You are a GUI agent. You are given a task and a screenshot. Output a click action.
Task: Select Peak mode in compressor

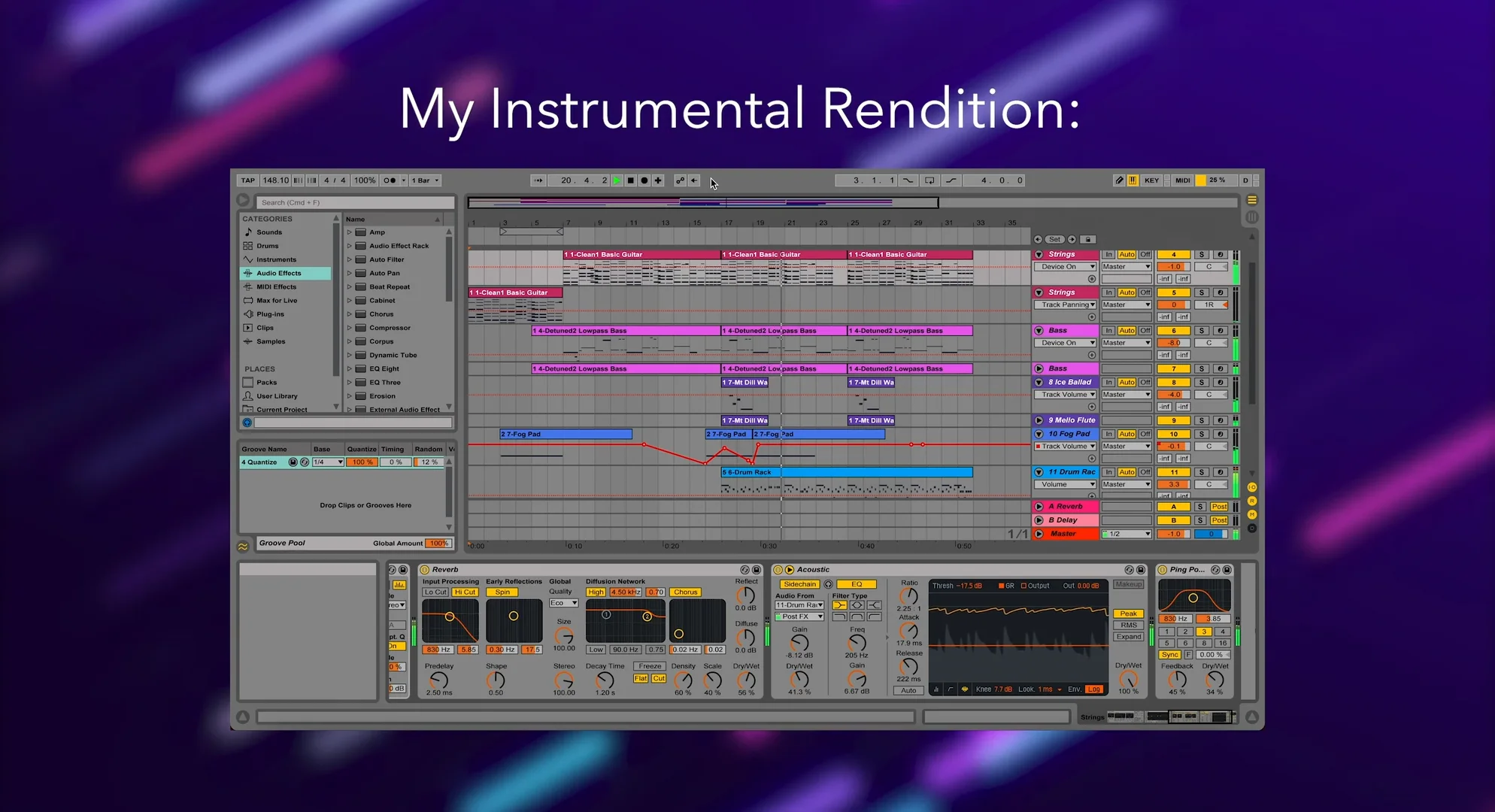tap(1129, 614)
